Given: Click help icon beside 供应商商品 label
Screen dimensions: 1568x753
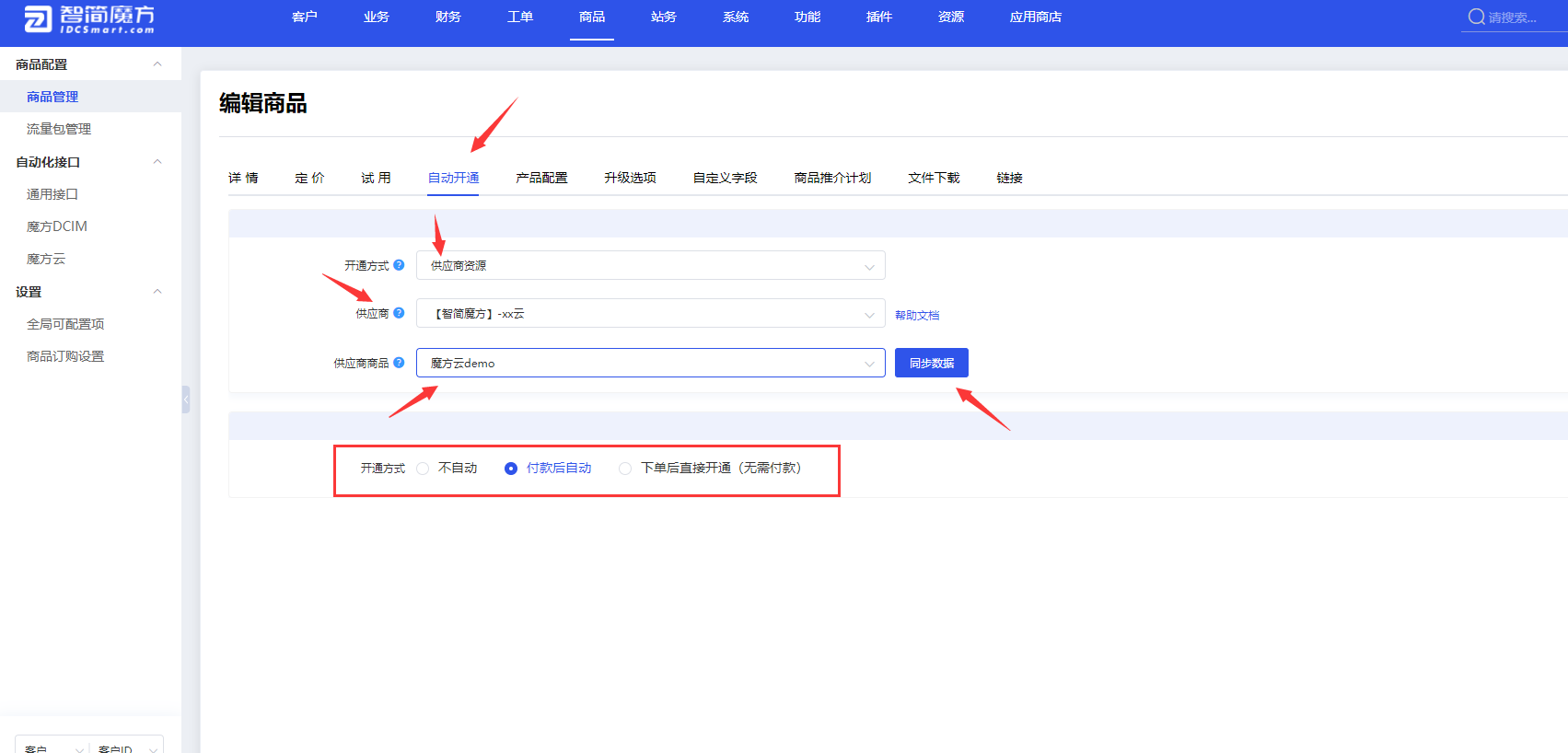Looking at the screenshot, I should pyautogui.click(x=399, y=363).
